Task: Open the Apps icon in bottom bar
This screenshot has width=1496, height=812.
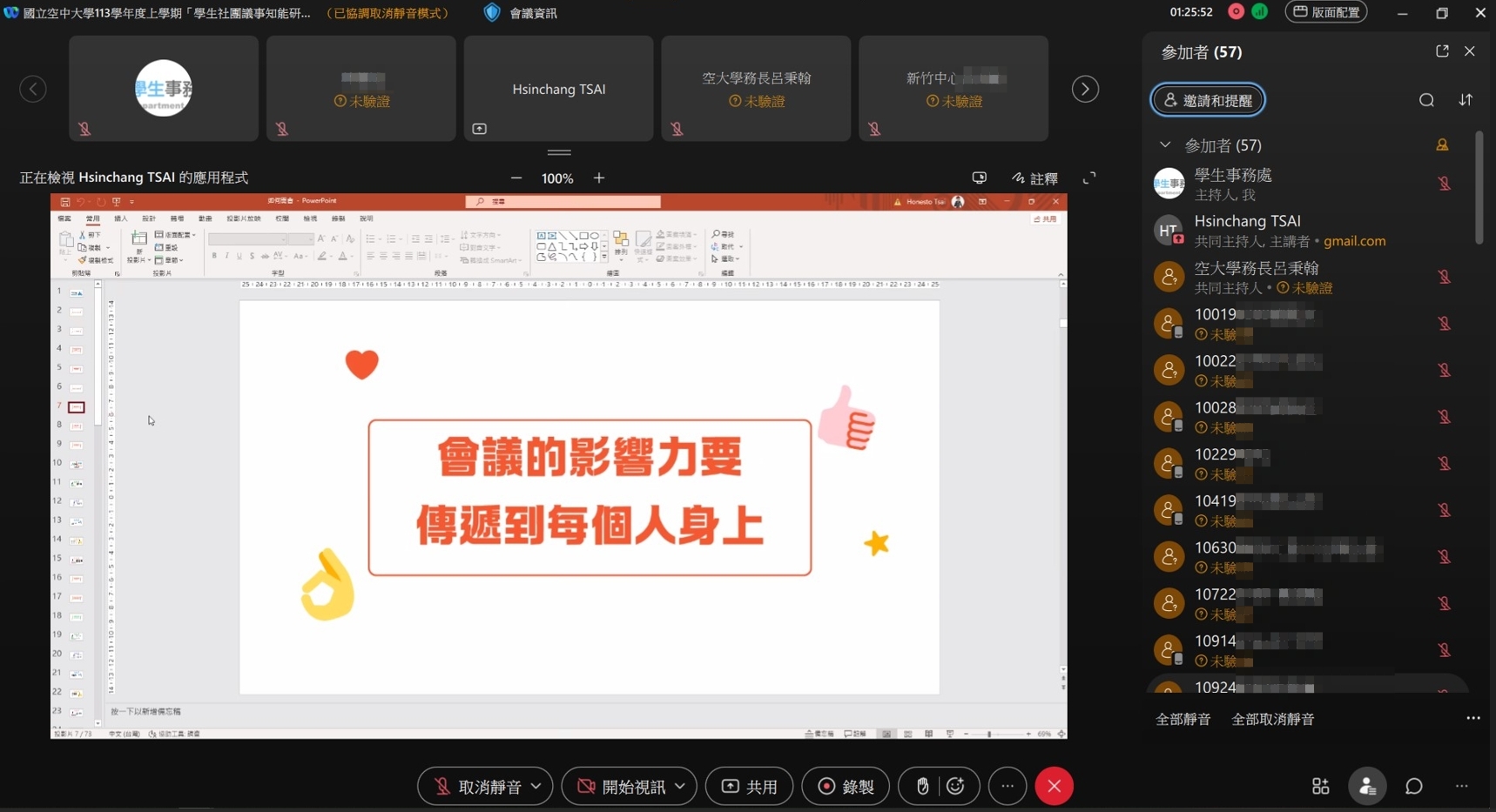Action: tap(1320, 787)
